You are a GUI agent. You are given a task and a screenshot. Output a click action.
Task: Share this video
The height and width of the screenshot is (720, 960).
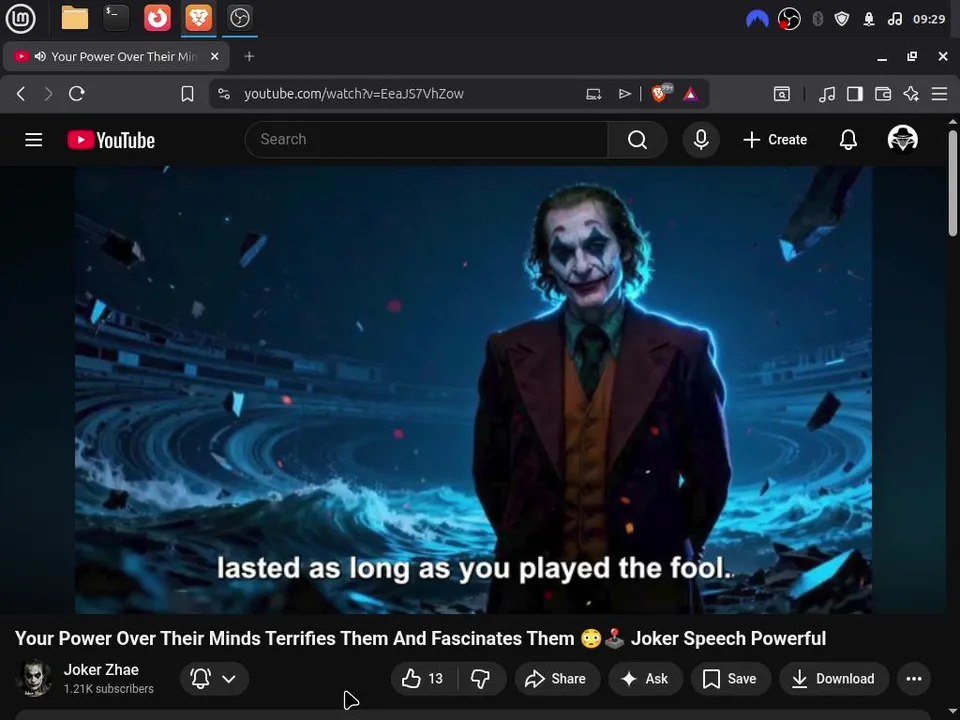(557, 678)
